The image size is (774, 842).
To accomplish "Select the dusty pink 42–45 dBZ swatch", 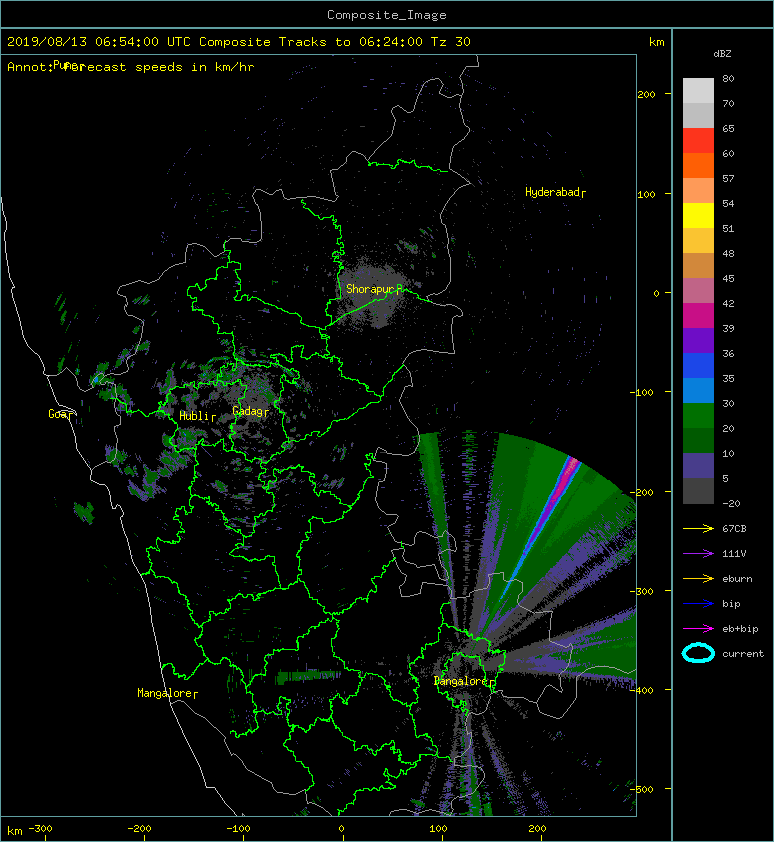I will 698,291.
